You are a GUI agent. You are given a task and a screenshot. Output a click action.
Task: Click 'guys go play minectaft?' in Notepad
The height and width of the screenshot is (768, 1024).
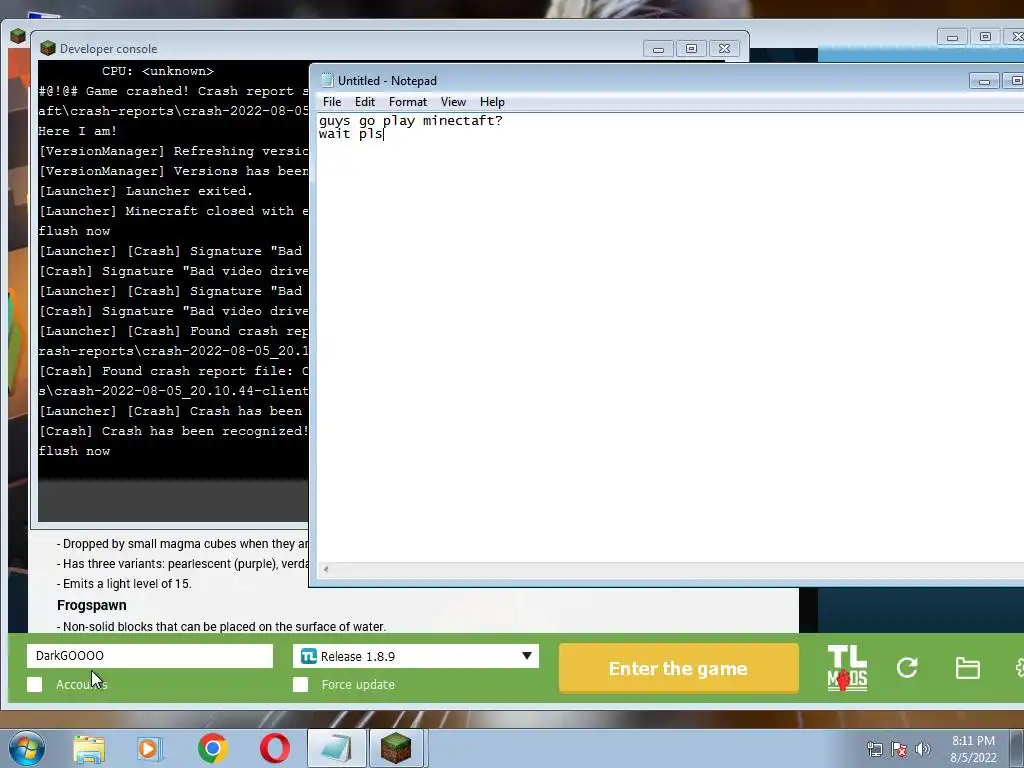411,121
